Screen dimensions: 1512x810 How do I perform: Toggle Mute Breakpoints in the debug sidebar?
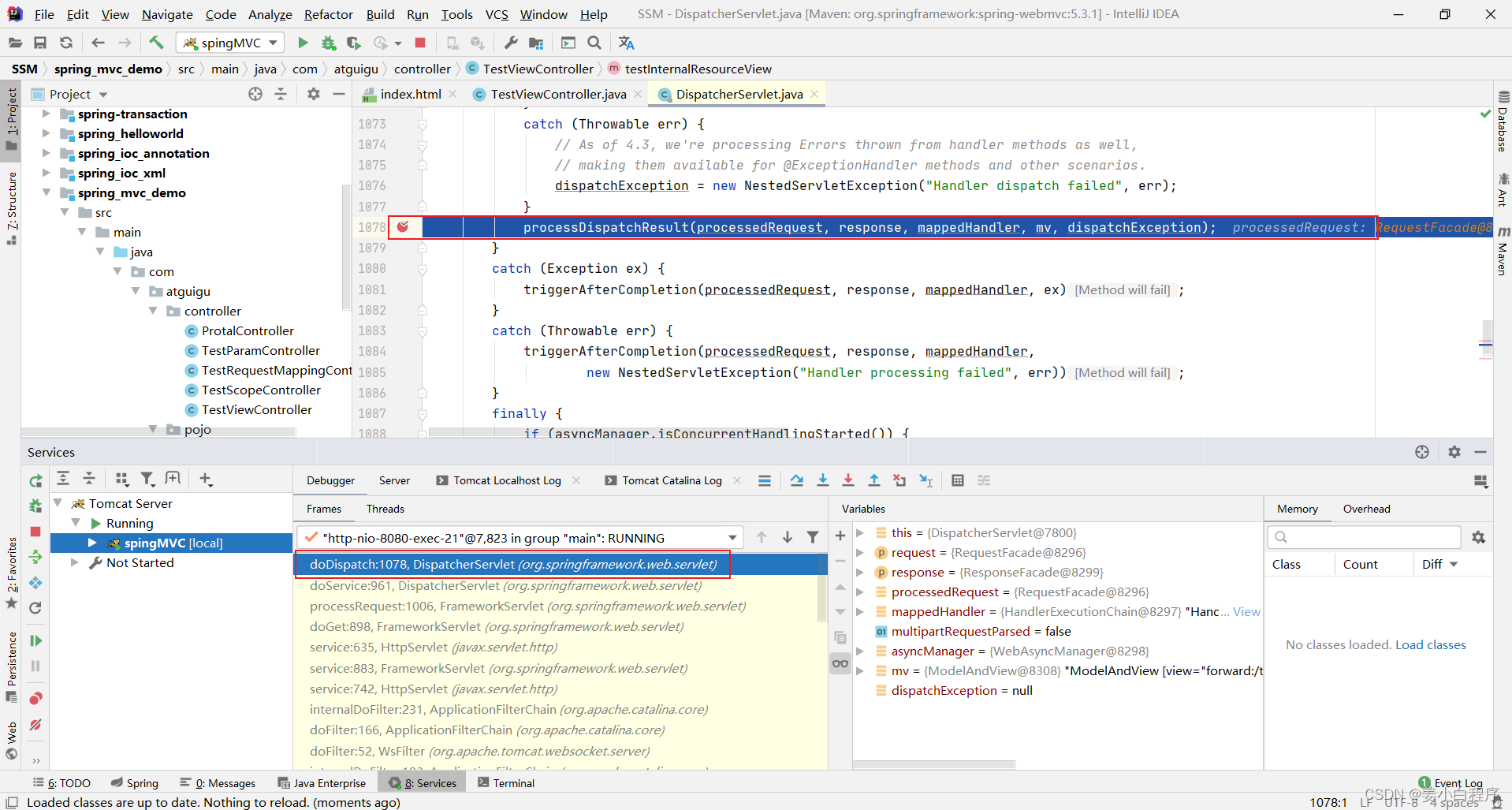(x=35, y=725)
